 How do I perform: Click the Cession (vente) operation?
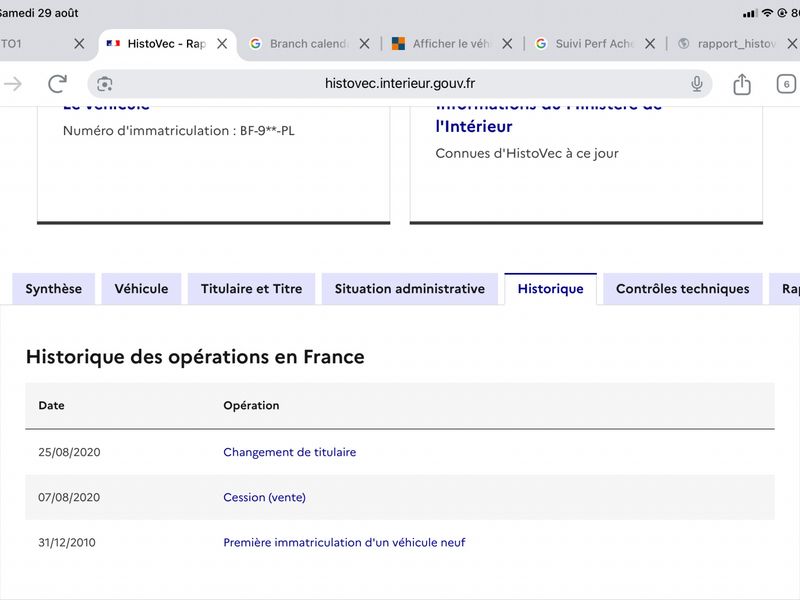point(264,497)
